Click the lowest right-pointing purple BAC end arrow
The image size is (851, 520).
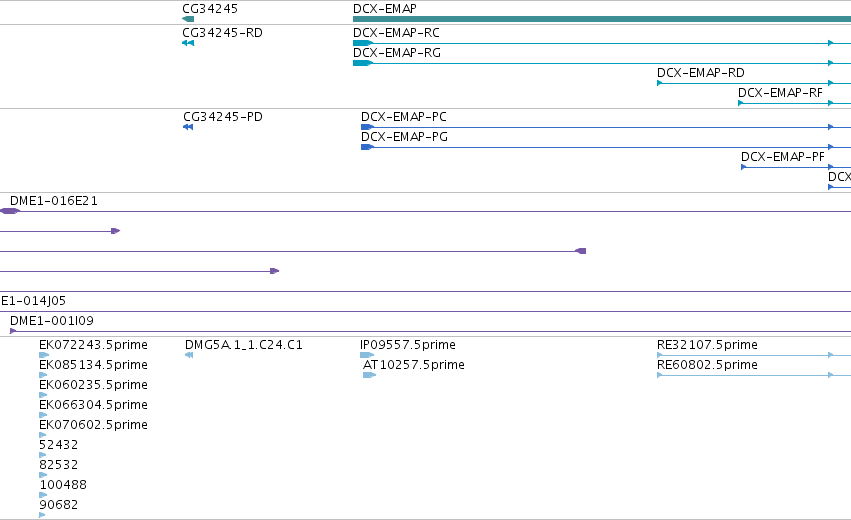click(275, 271)
